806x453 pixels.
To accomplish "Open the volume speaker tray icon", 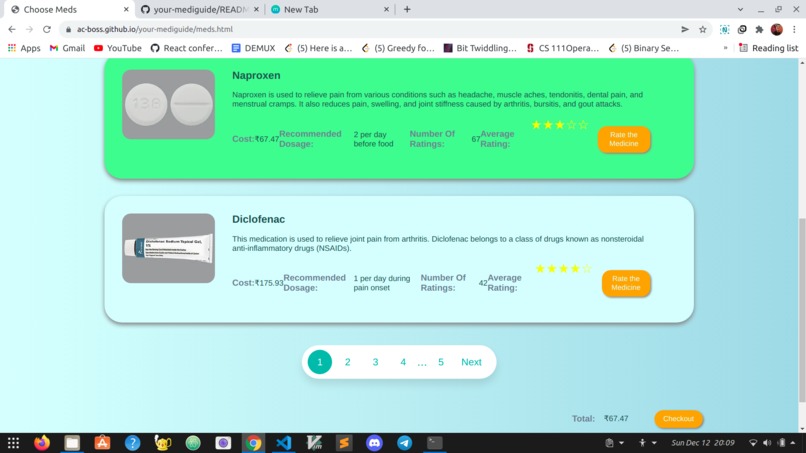I will point(767,443).
